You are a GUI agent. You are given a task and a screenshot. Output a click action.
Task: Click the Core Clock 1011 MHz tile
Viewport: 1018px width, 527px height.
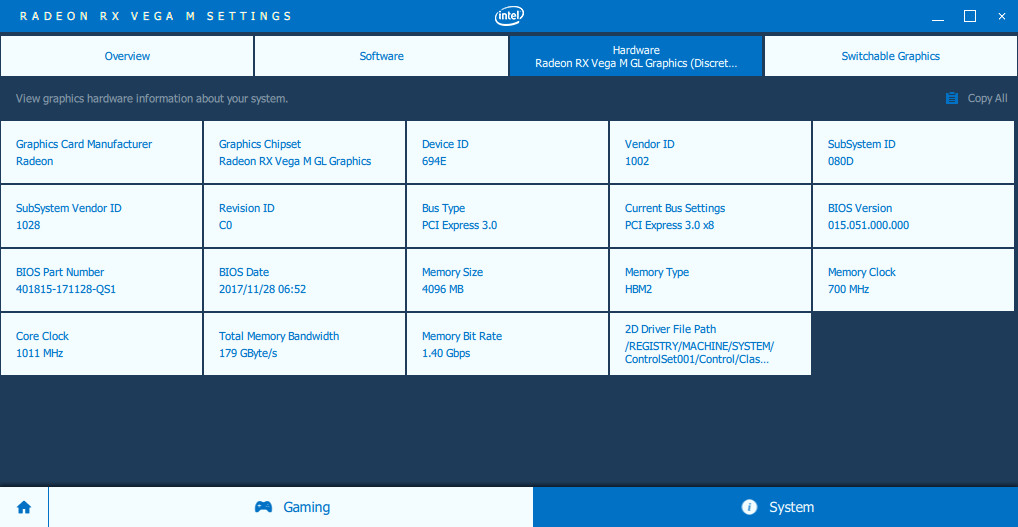pyautogui.click(x=101, y=344)
